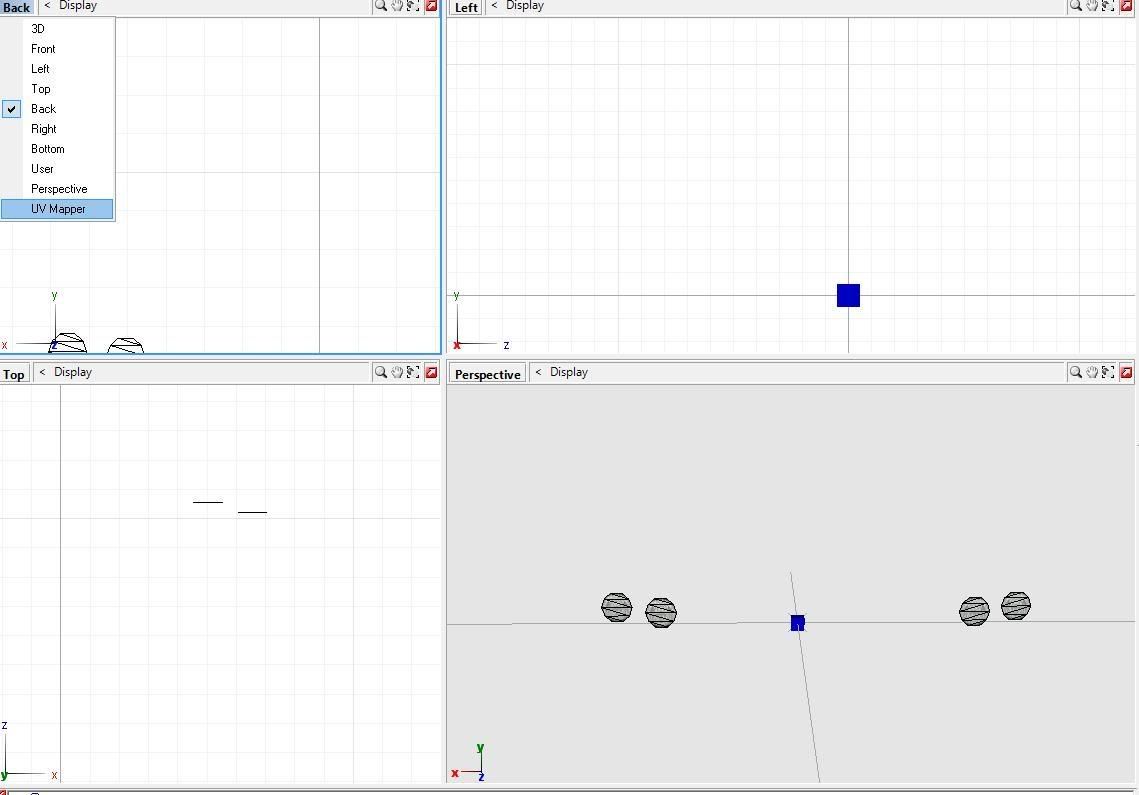
Task: Click the leftmost sphere in the Perspective viewport
Action: coord(617,607)
